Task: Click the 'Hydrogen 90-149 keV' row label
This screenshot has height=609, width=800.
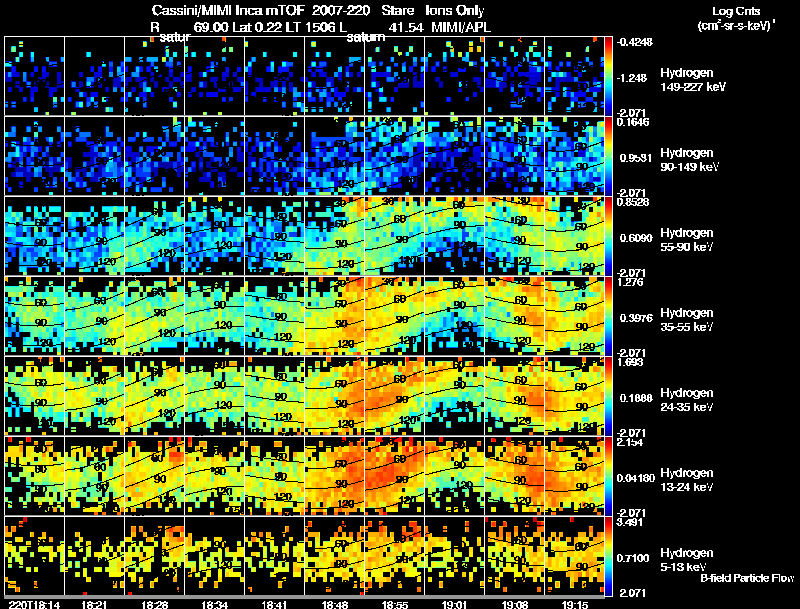Action: 690,160
